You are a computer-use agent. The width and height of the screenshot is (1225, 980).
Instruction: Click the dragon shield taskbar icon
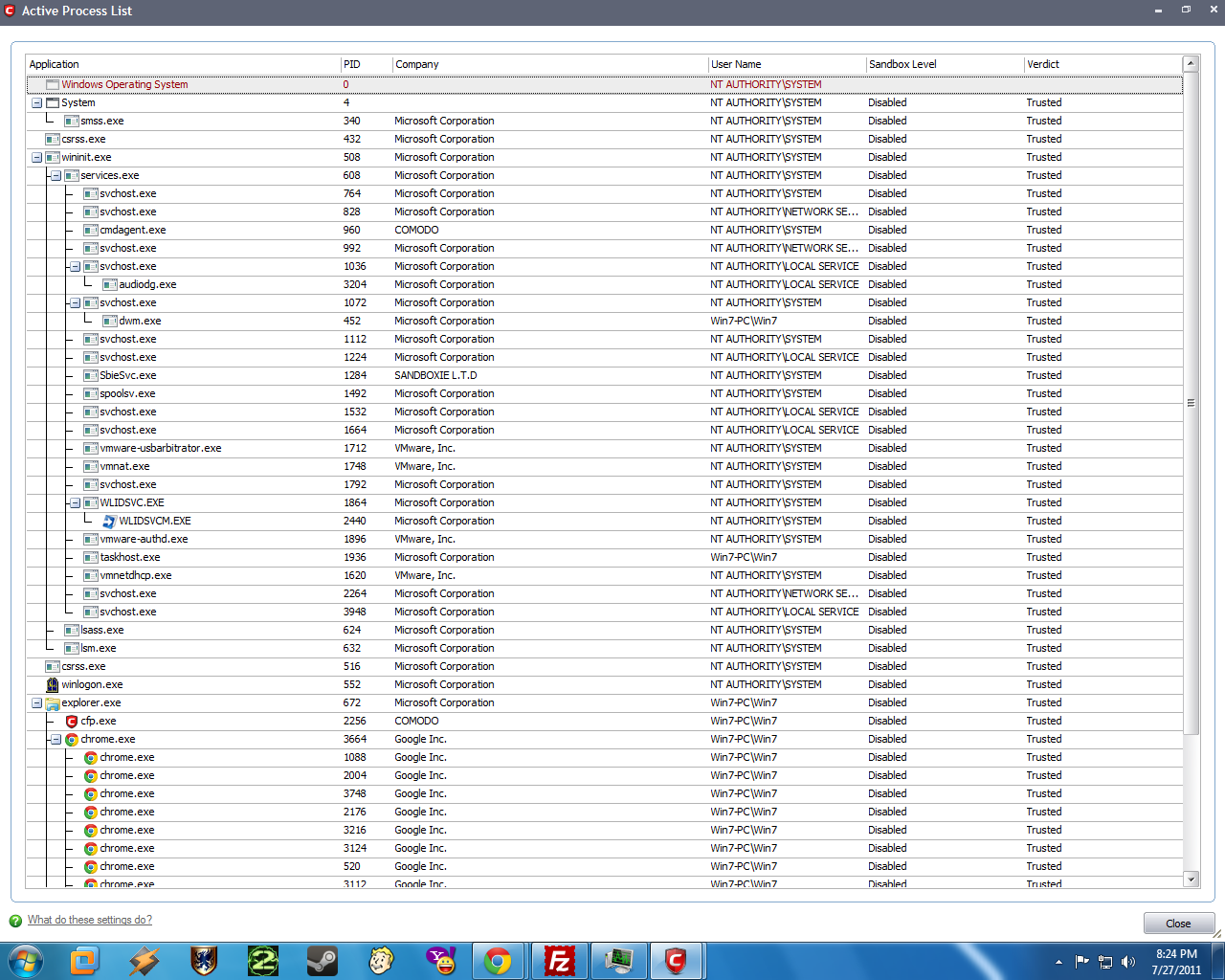(204, 961)
